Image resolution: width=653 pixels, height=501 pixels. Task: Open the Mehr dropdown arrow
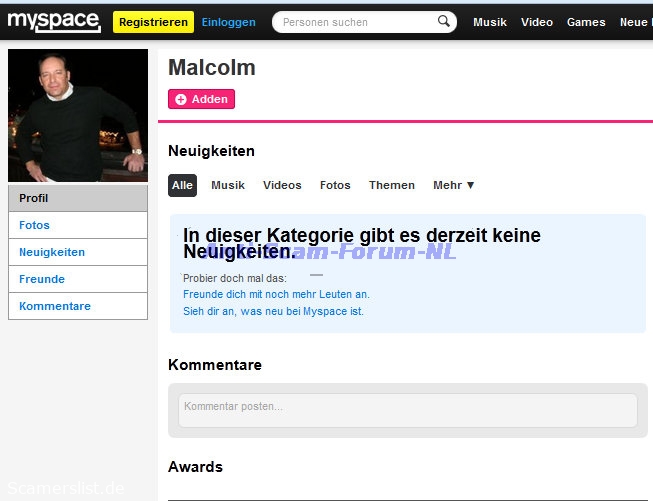click(470, 185)
